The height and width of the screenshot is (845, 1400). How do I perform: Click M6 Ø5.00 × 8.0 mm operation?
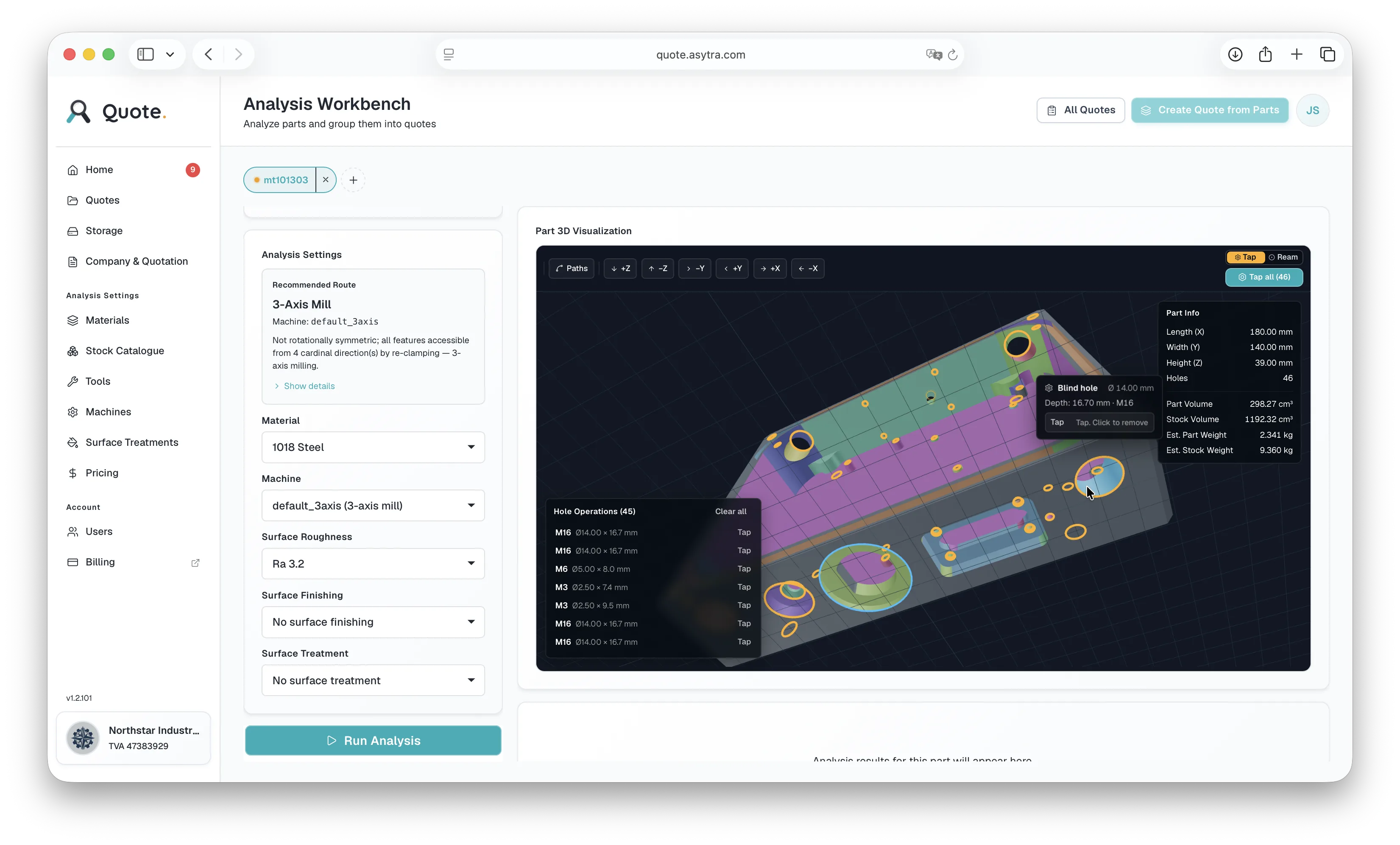point(652,569)
